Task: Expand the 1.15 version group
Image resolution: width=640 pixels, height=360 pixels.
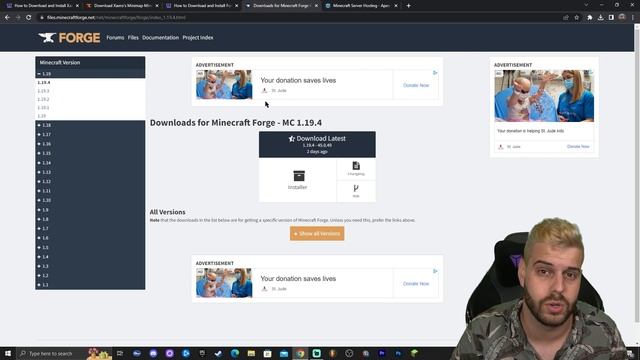Action: 44,153
